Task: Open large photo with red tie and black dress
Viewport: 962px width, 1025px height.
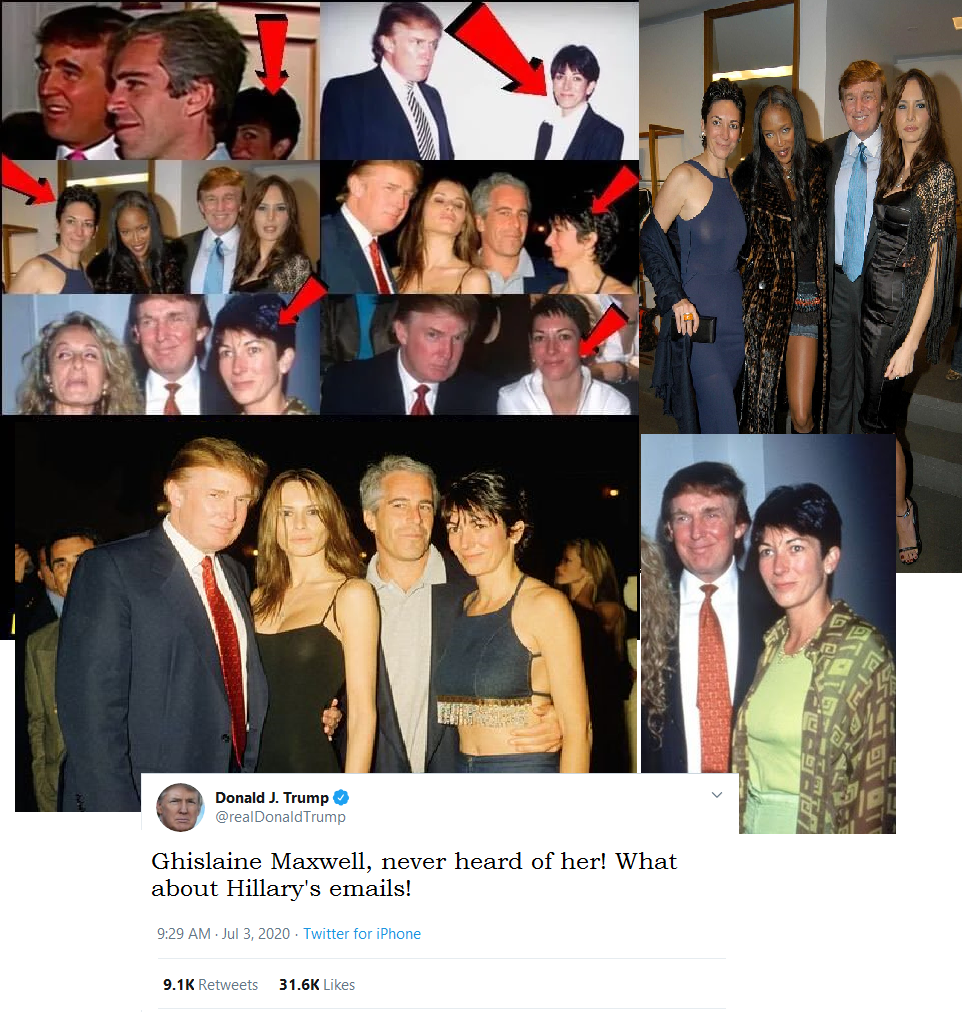Action: tap(325, 614)
